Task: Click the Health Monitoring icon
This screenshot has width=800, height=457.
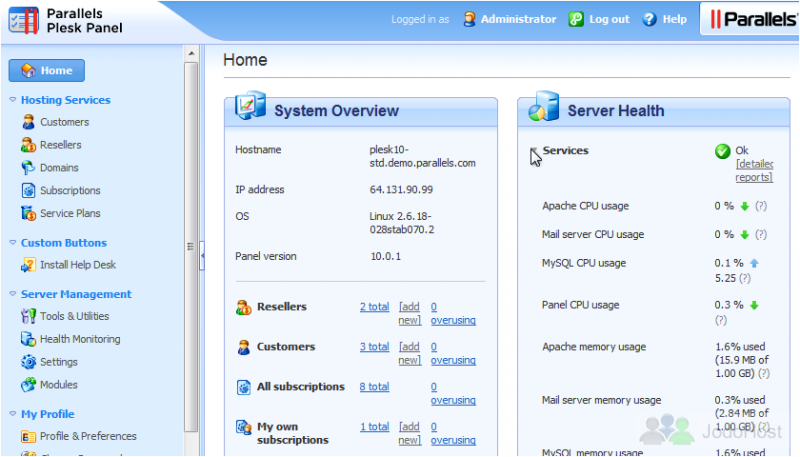Action: click(x=29, y=339)
